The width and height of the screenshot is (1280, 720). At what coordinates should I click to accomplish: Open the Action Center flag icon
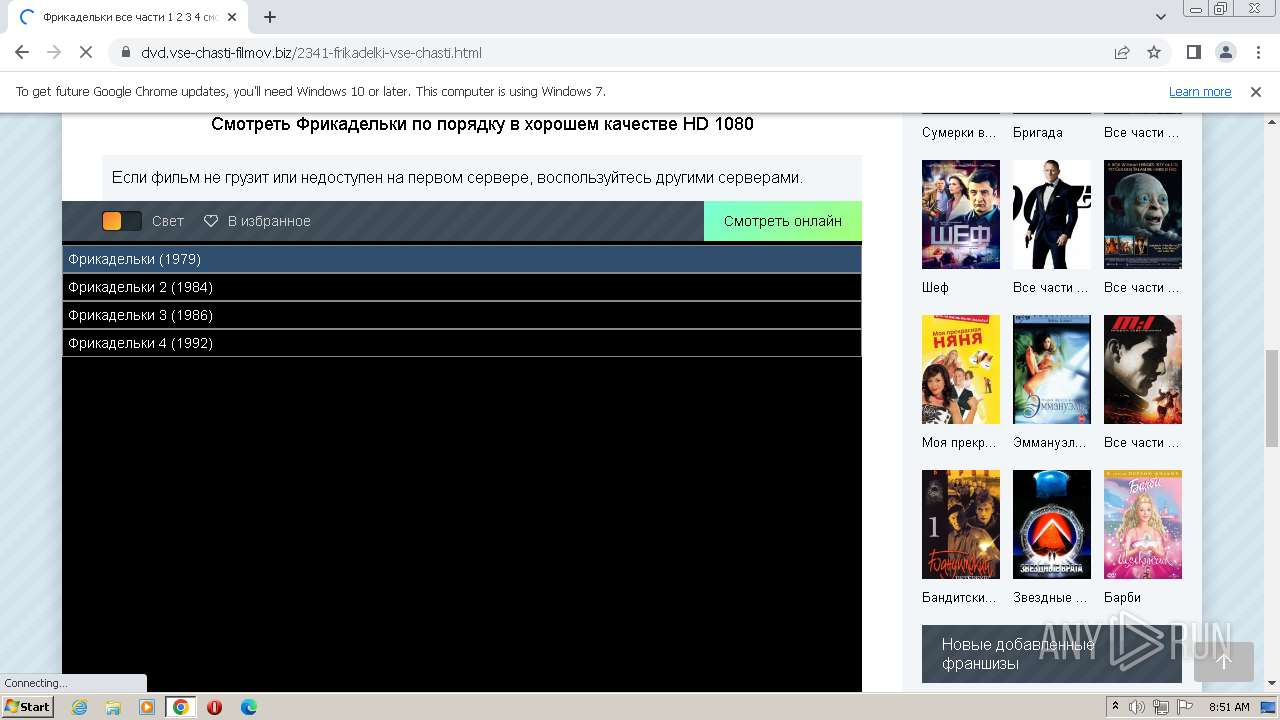1185,707
